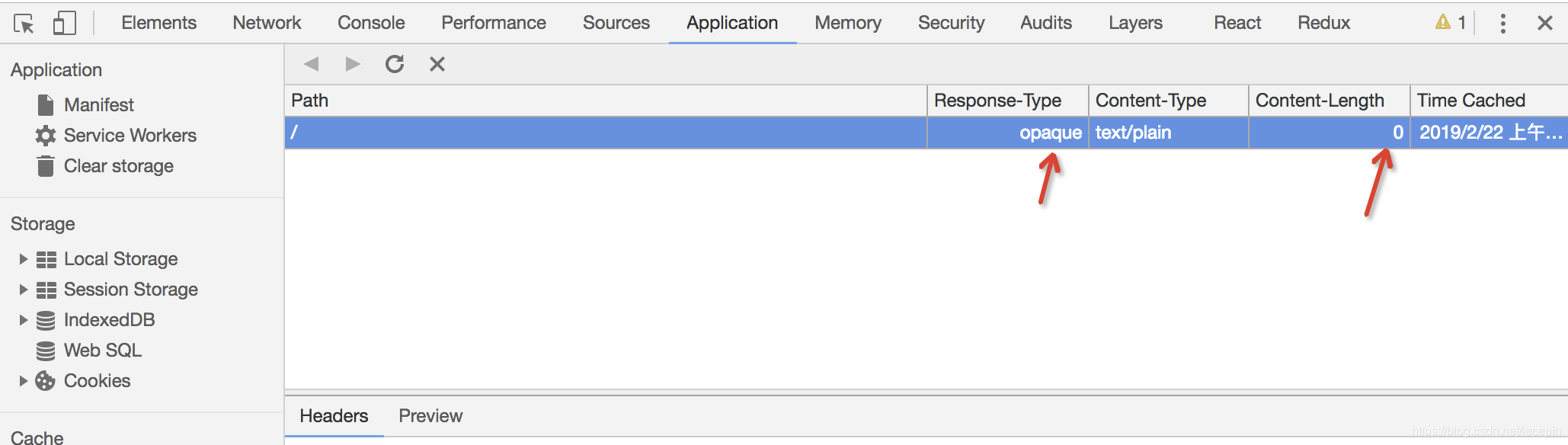Expand the Local Storage tree
This screenshot has height=445, width=1568.
tap(23, 259)
